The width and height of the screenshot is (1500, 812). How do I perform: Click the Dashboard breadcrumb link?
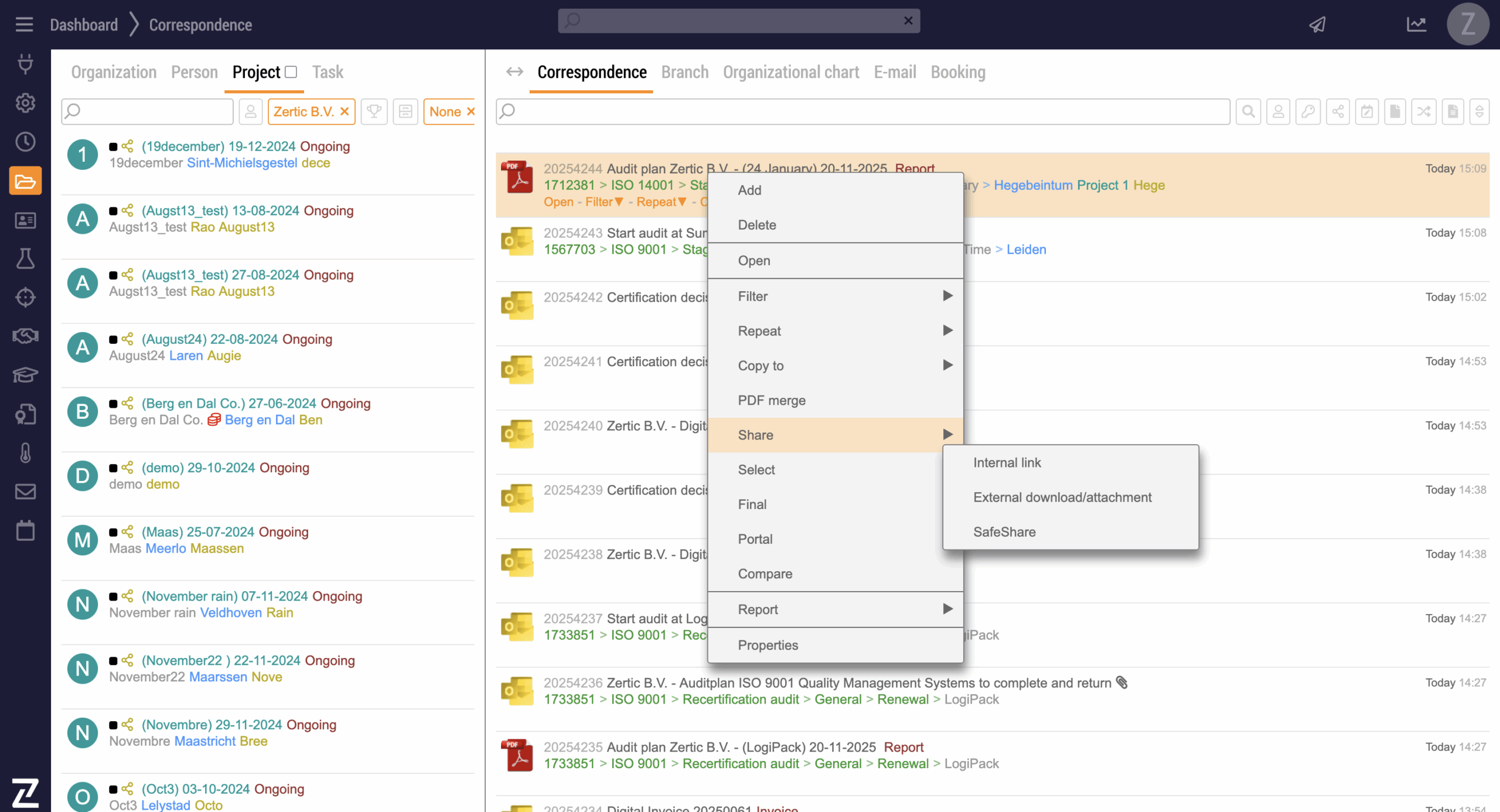(x=84, y=25)
